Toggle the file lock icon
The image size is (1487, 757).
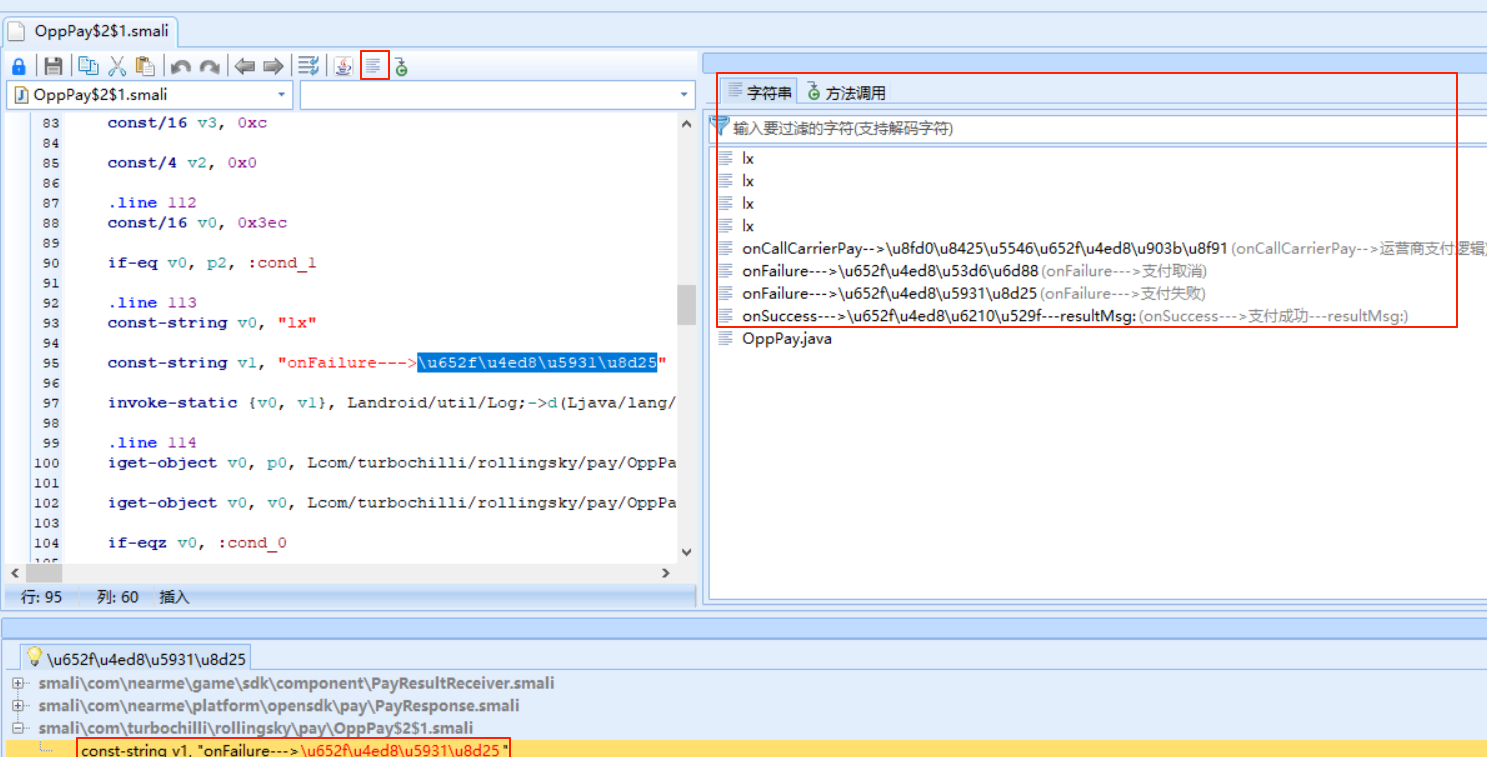click(18, 65)
